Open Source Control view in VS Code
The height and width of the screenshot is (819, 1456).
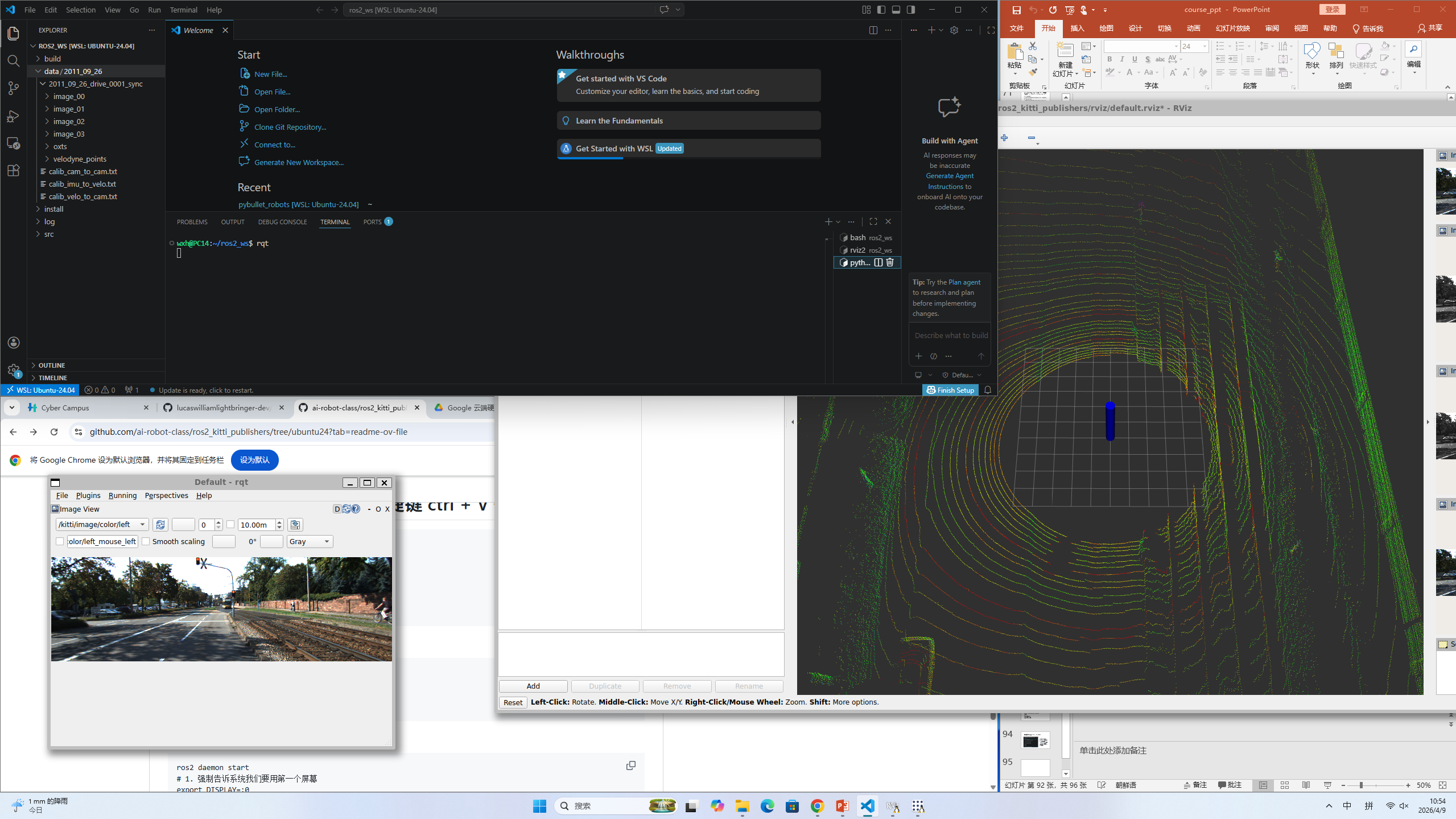point(14,88)
